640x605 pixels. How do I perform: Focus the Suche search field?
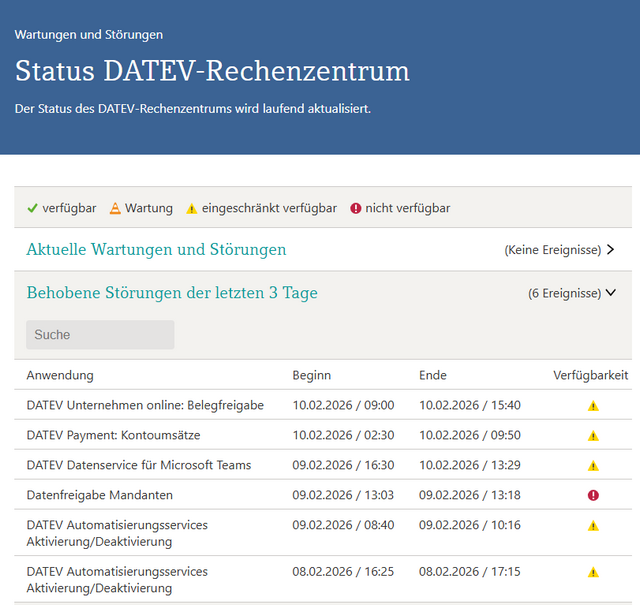click(x=100, y=335)
